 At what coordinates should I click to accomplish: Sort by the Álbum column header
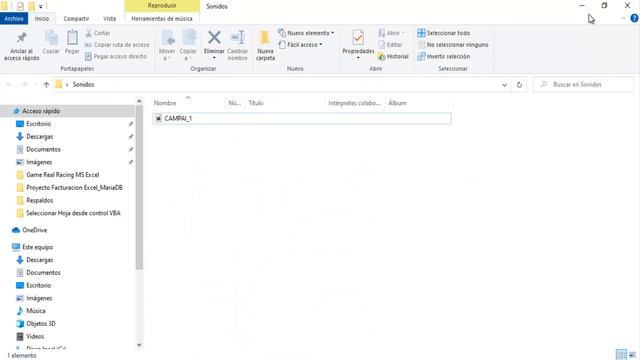[397, 103]
